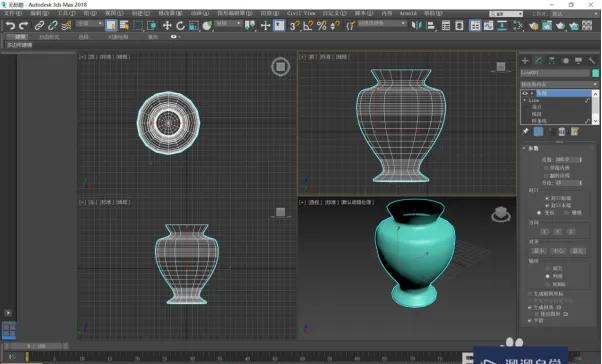Viewport: 602px width, 364px height.
Task: Open Render Setup teapot icon
Action: tap(534, 26)
